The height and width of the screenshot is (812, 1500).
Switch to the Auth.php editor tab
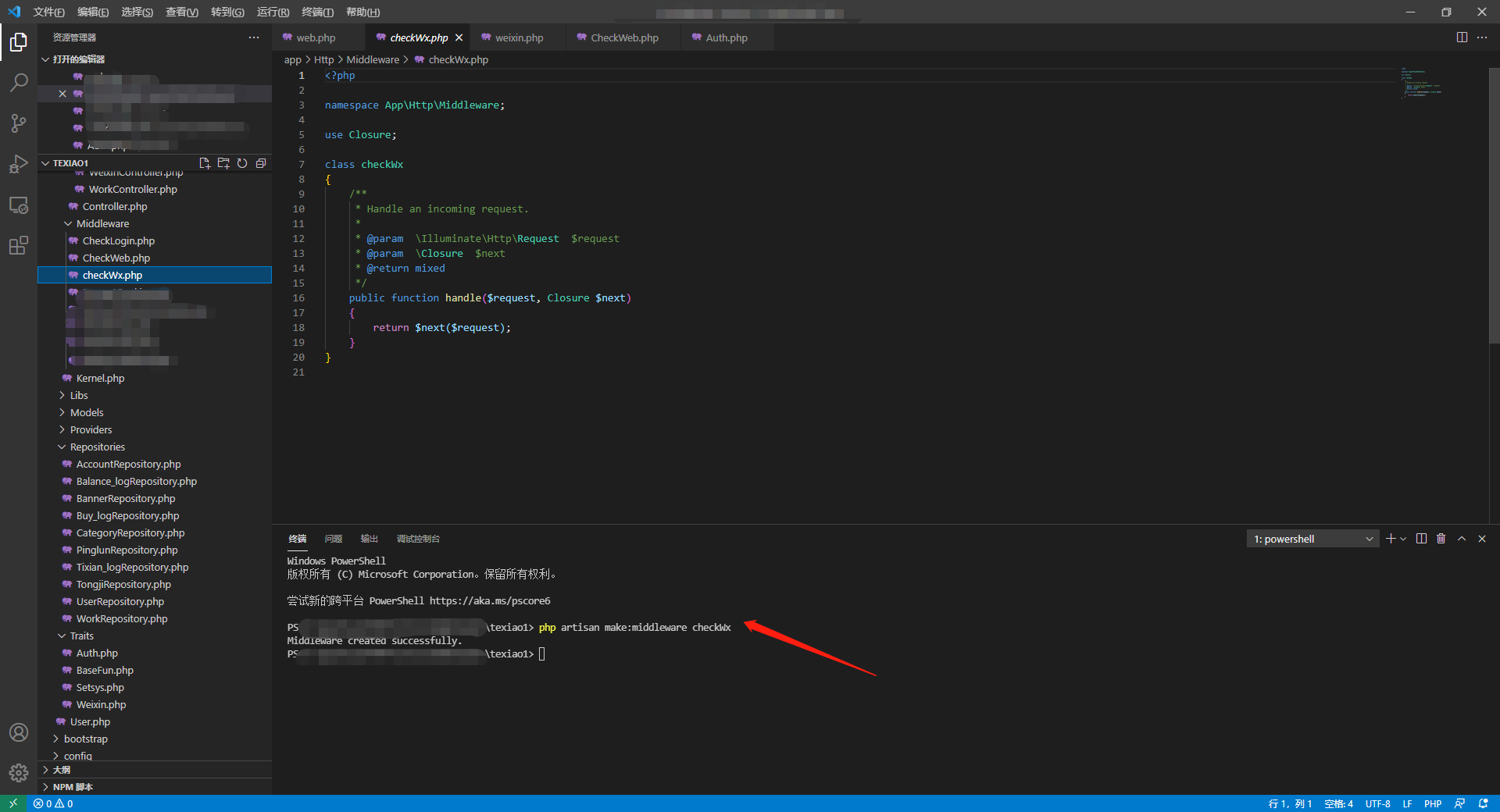[727, 37]
